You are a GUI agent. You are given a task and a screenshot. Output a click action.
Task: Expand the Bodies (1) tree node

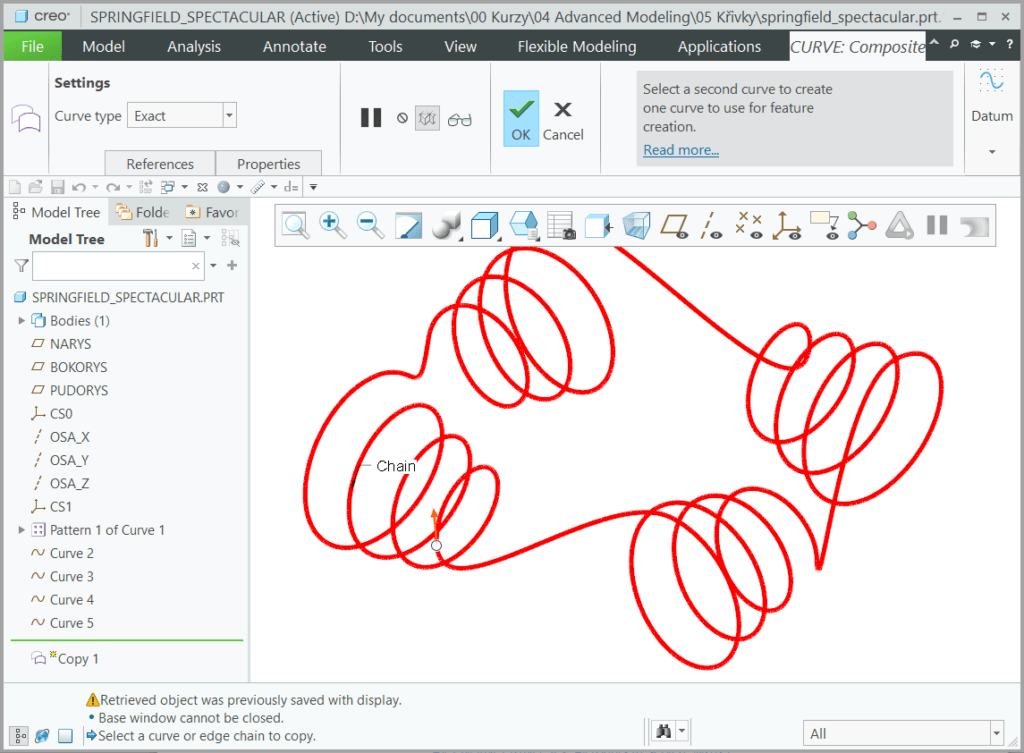(x=22, y=321)
